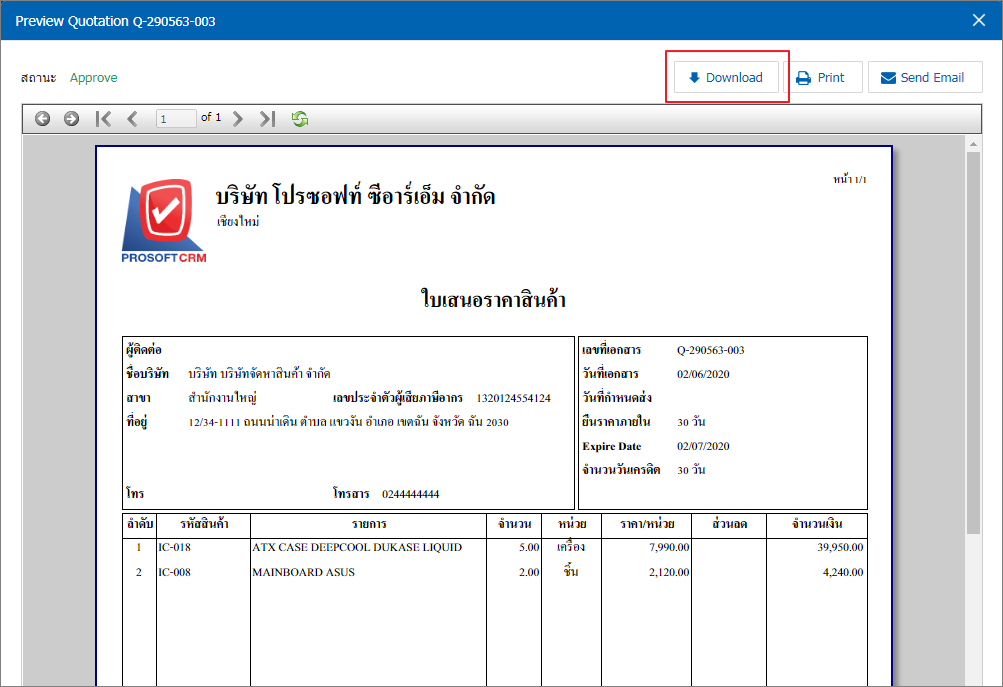Go to previous report page
This screenshot has width=1003, height=687.
[132, 118]
